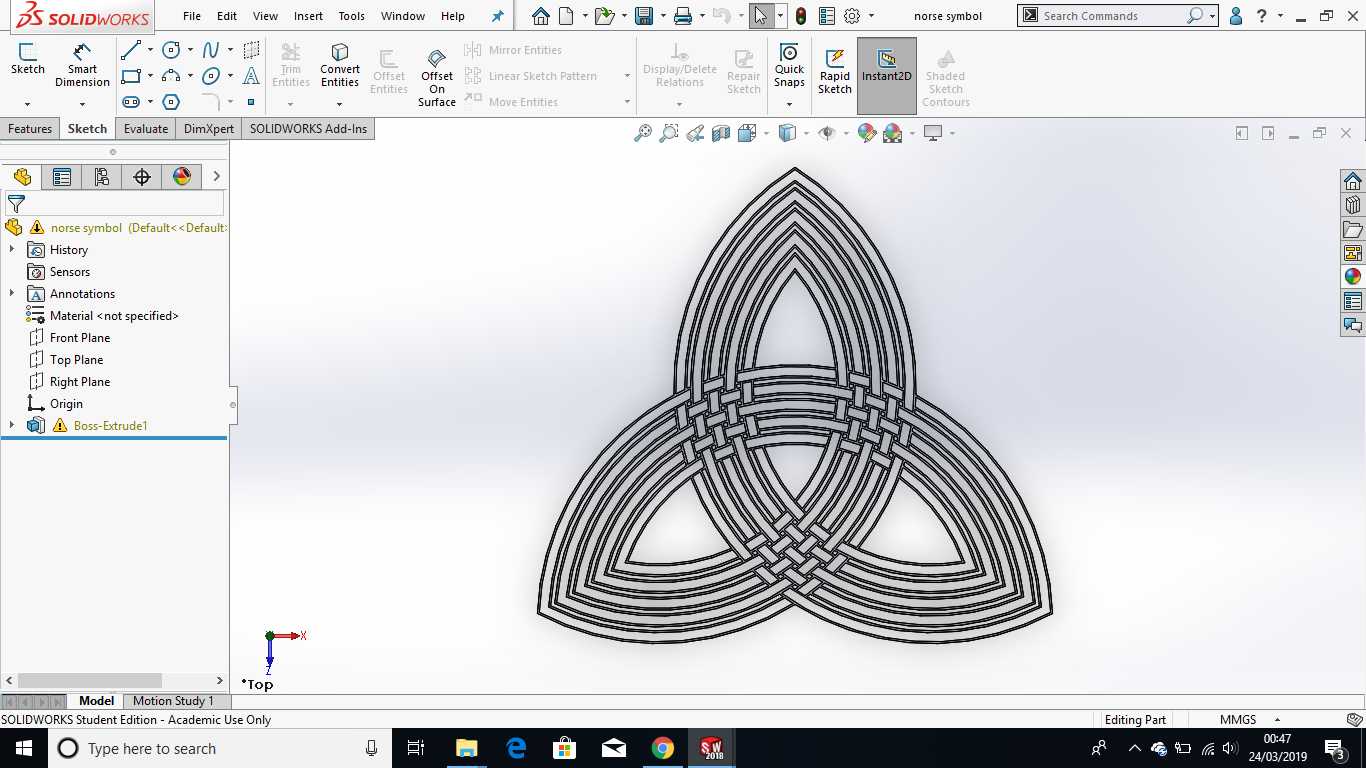
Task: Open Apply Scene icon
Action: [893, 133]
